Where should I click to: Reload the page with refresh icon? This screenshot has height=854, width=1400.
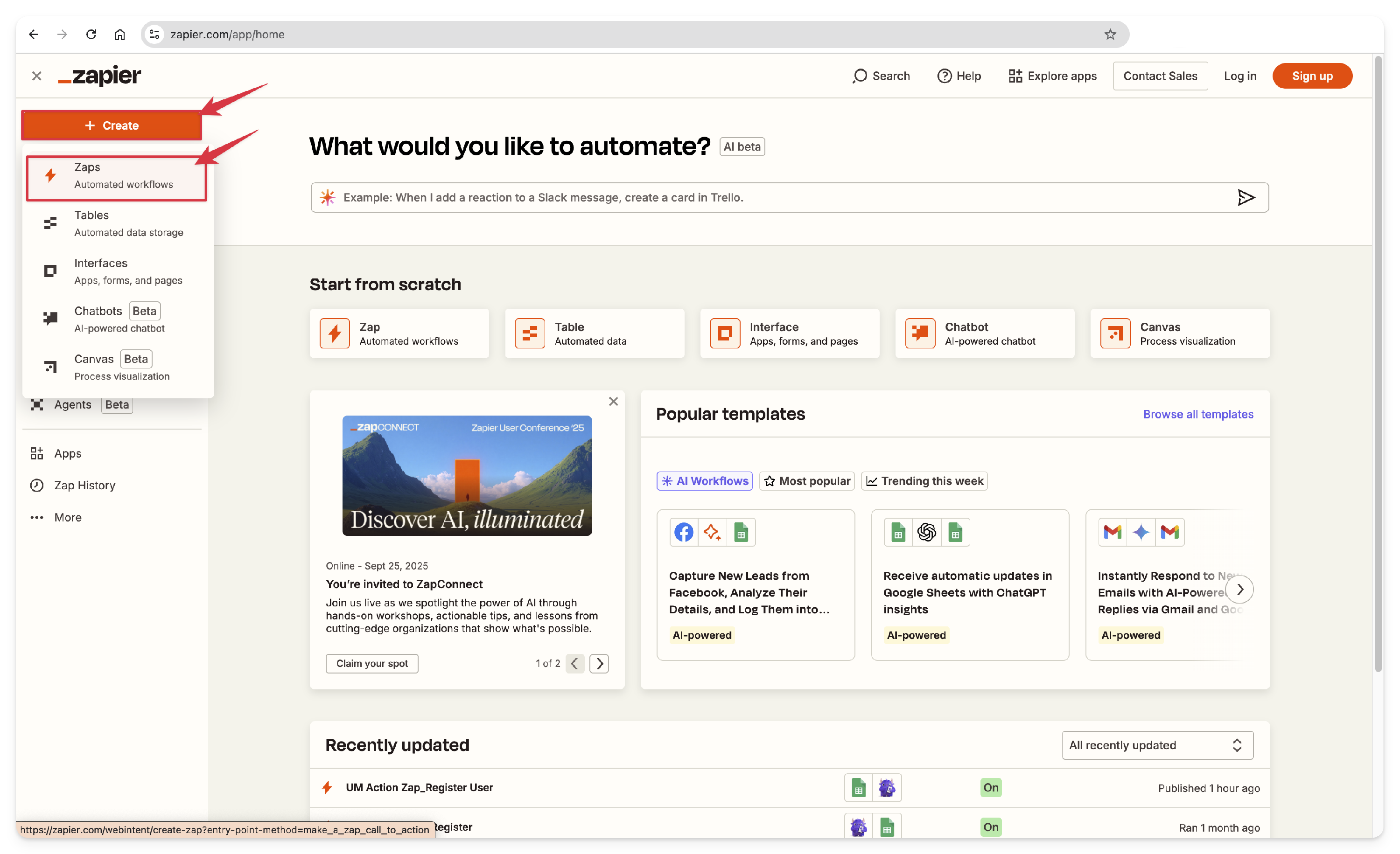point(91,34)
